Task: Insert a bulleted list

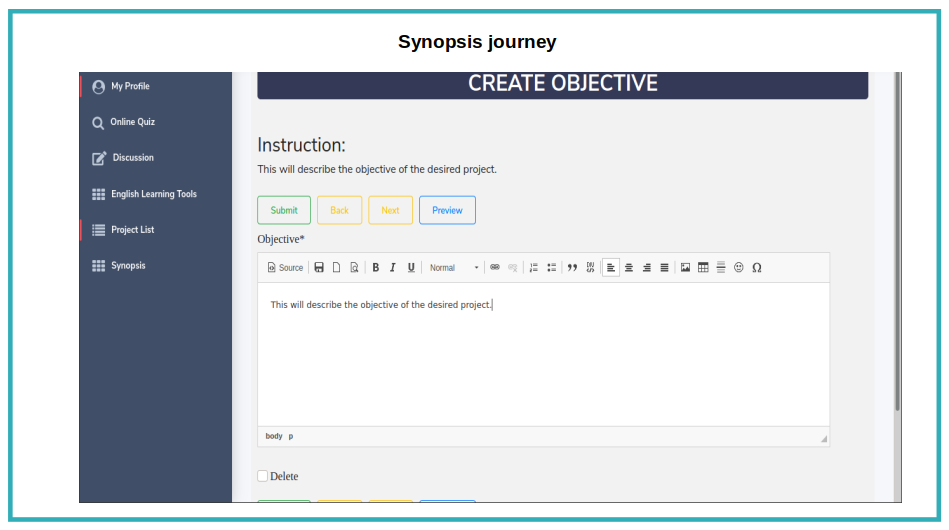Action: click(551, 267)
